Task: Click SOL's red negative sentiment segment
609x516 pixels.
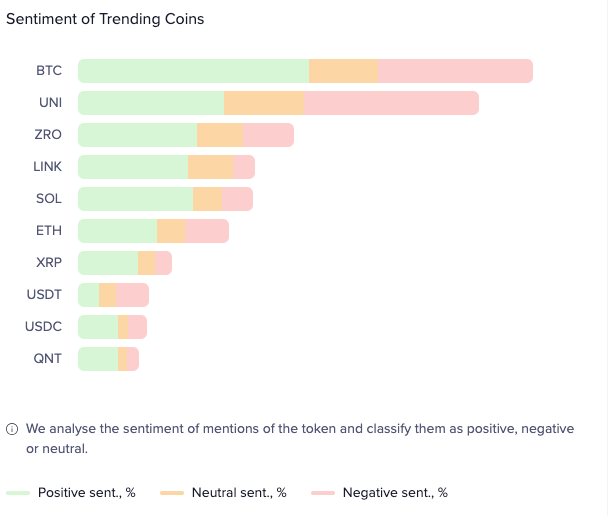Action: [236, 199]
